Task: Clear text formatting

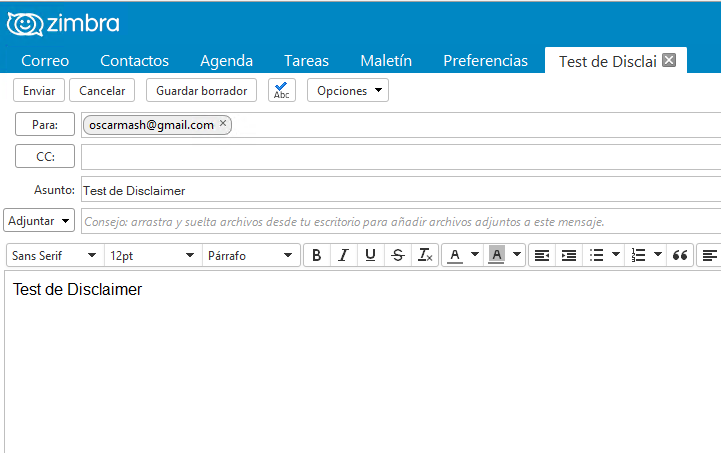Action: (425, 255)
